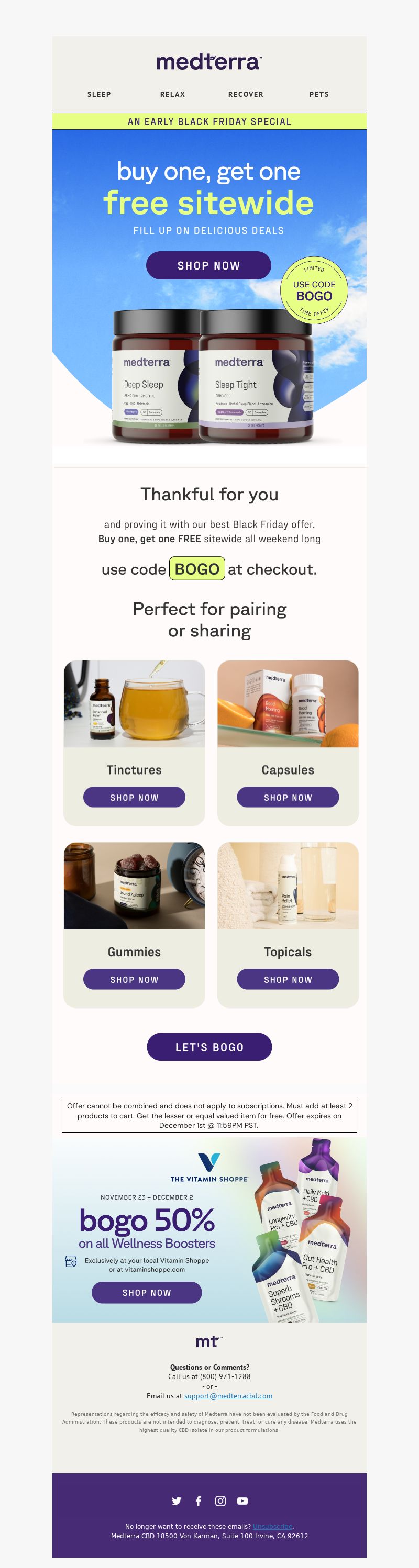Open the SLEEP navigation item
419x1568 pixels.
coord(100,94)
